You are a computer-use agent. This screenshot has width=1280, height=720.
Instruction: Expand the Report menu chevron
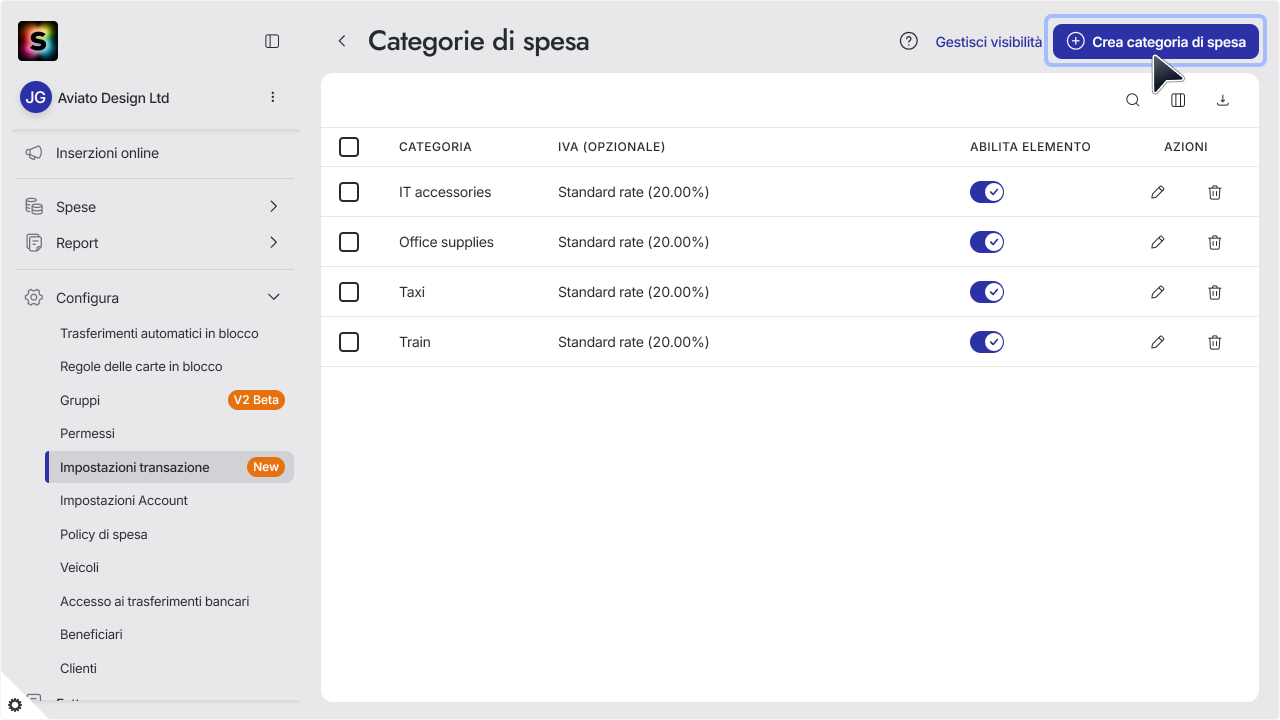[x=274, y=243]
